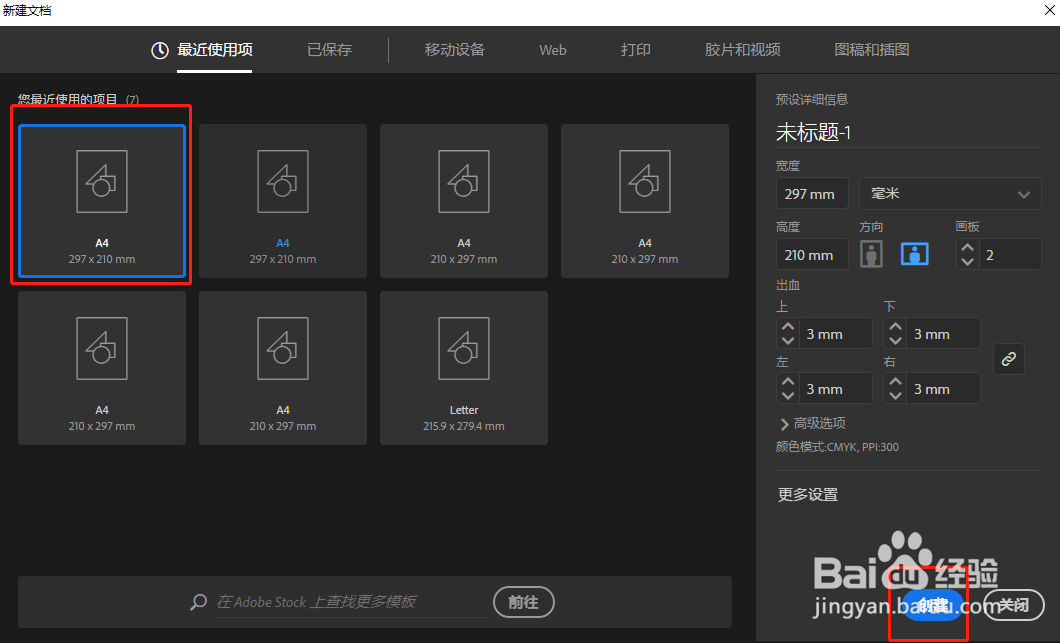Increase right bleed (右) value
Viewport: 1060px width, 643px height.
(x=896, y=382)
